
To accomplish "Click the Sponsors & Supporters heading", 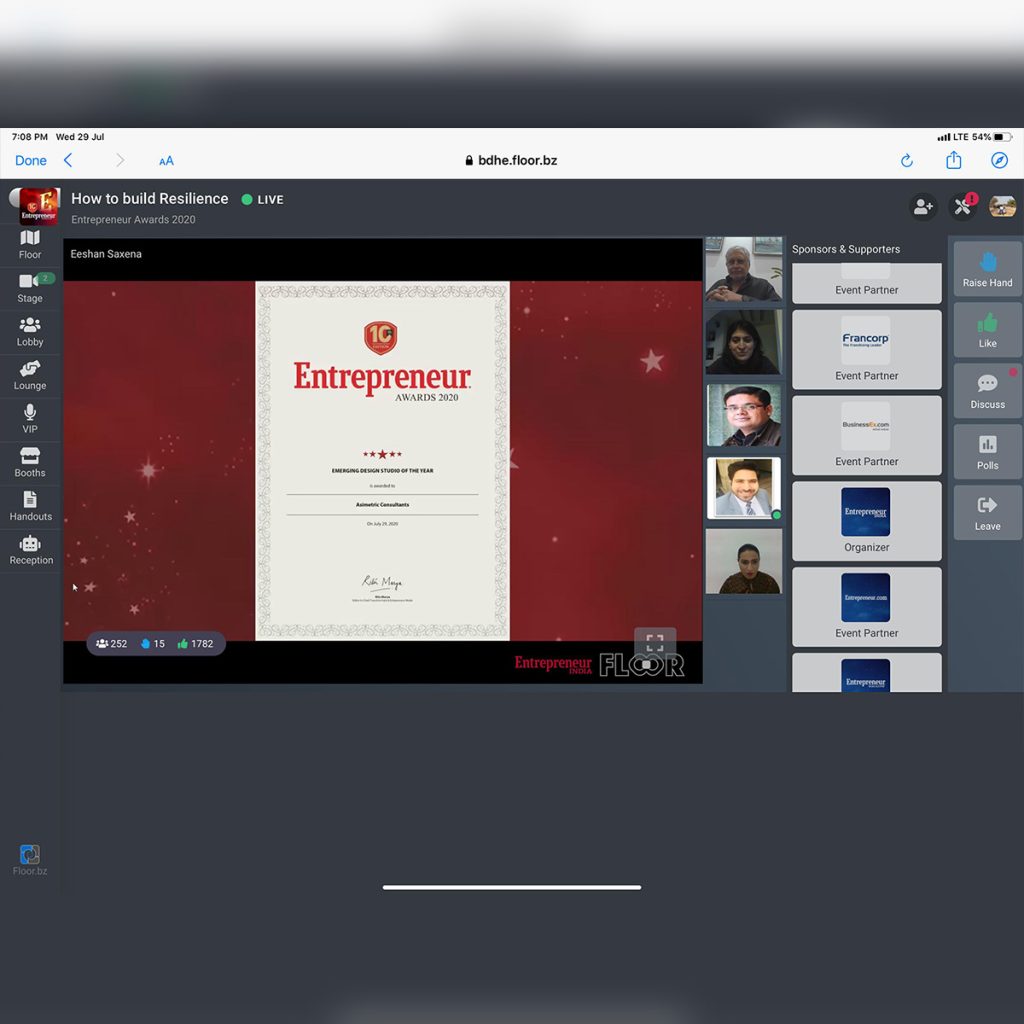I will coord(846,249).
